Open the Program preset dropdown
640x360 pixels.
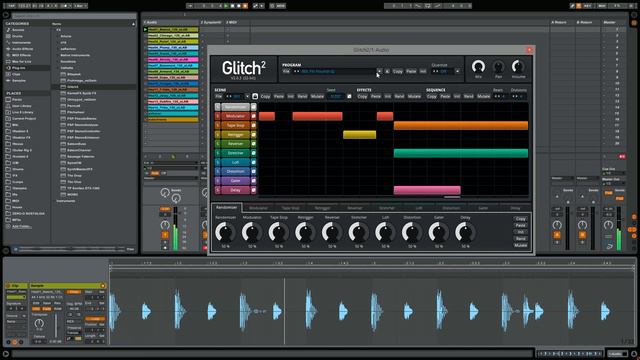(379, 71)
